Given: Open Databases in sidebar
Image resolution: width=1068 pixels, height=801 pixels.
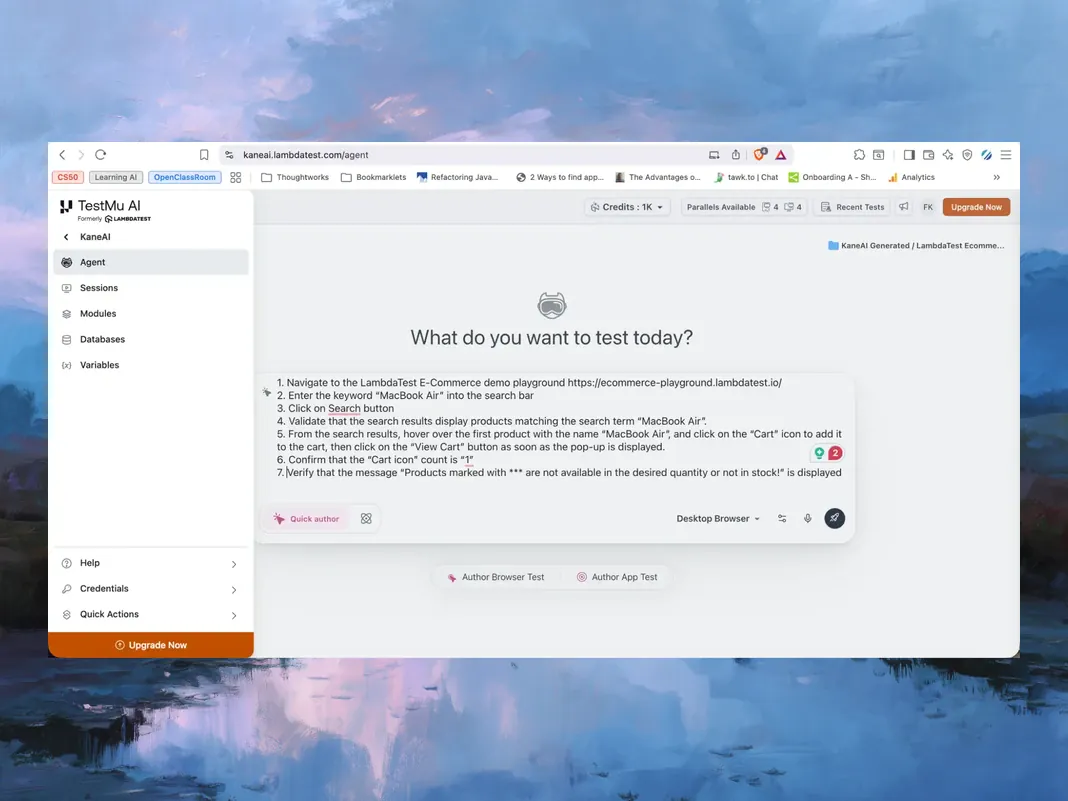Looking at the screenshot, I should pos(151,339).
